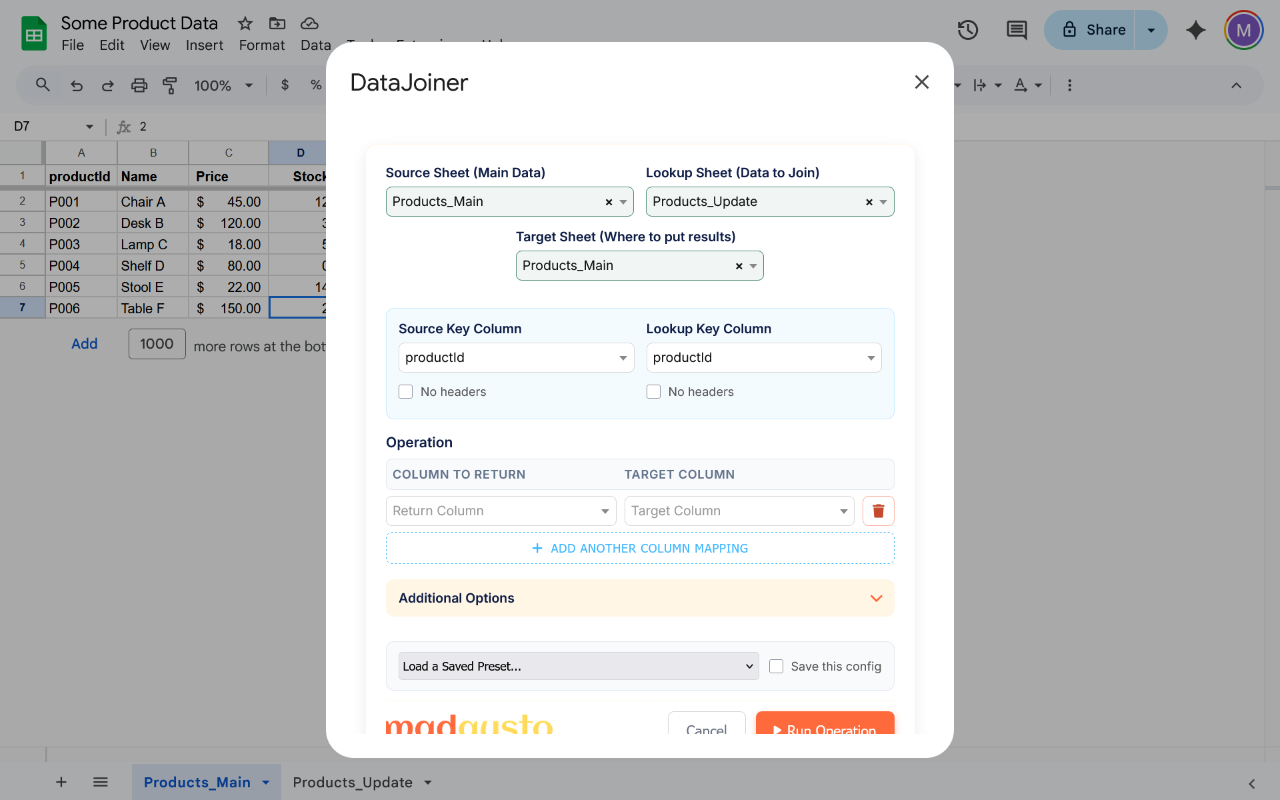Click the rows count input field

pyautogui.click(x=157, y=344)
